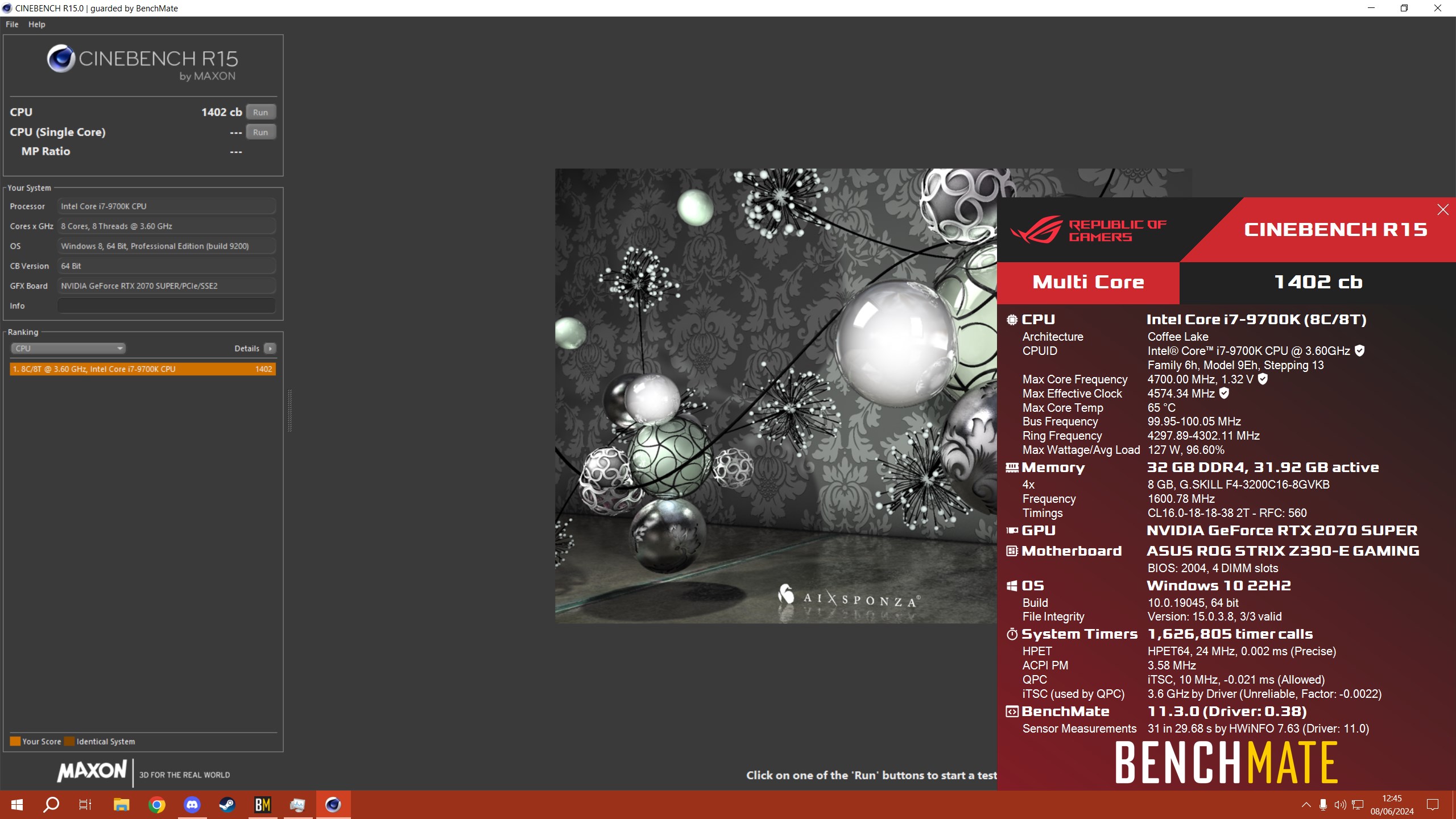The height and width of the screenshot is (819, 1456).
Task: Open File Explorer from the taskbar
Action: tap(121, 805)
